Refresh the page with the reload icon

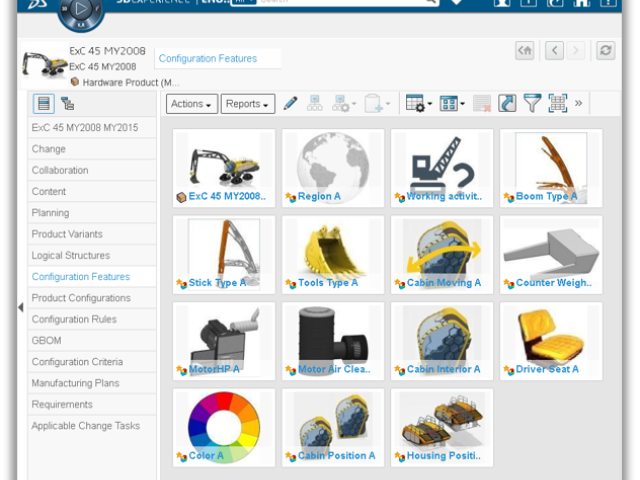coord(605,51)
